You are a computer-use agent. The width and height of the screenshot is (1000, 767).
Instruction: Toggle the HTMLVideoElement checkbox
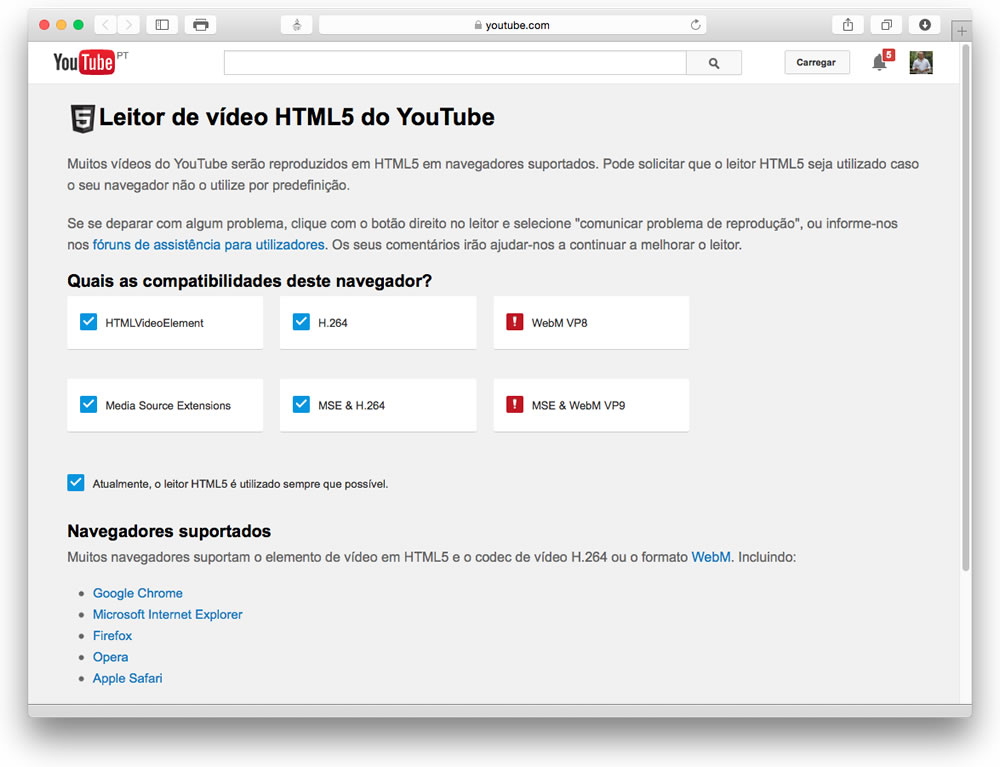[x=89, y=322]
